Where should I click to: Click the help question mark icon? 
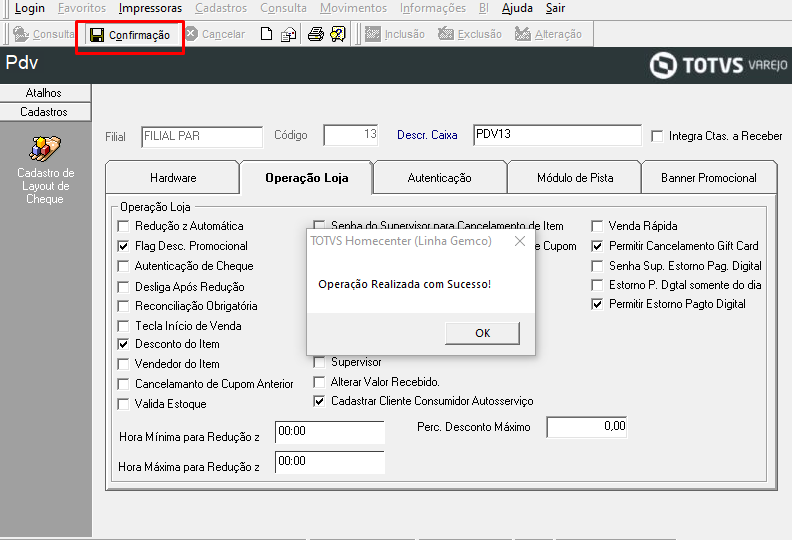[338, 34]
